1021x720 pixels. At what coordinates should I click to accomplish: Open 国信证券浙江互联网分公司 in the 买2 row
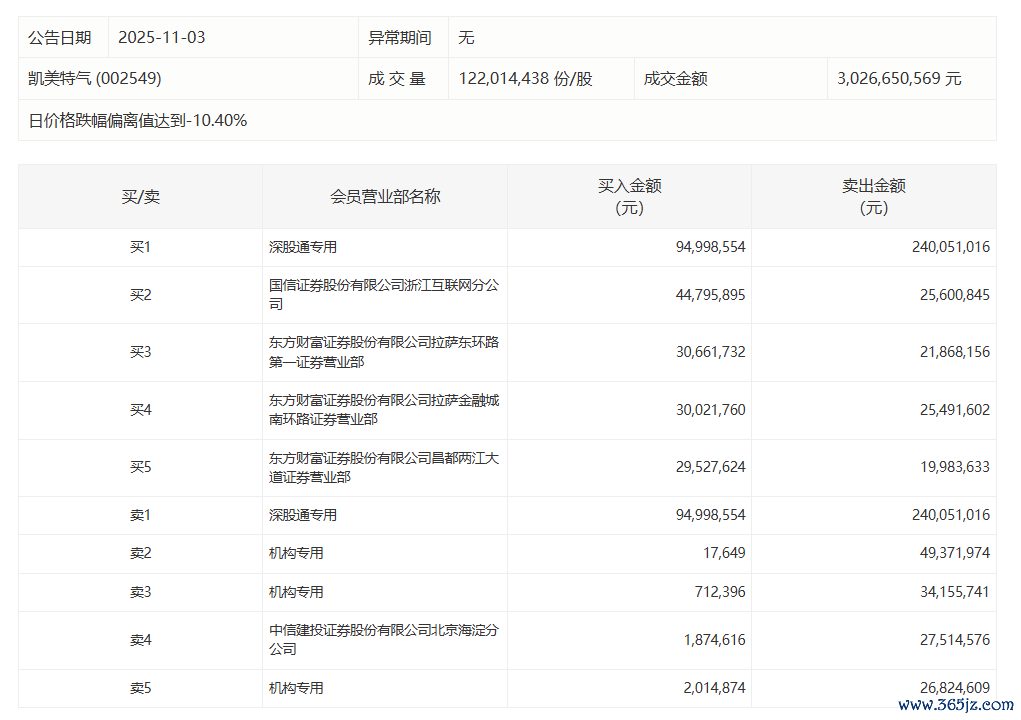(x=384, y=295)
